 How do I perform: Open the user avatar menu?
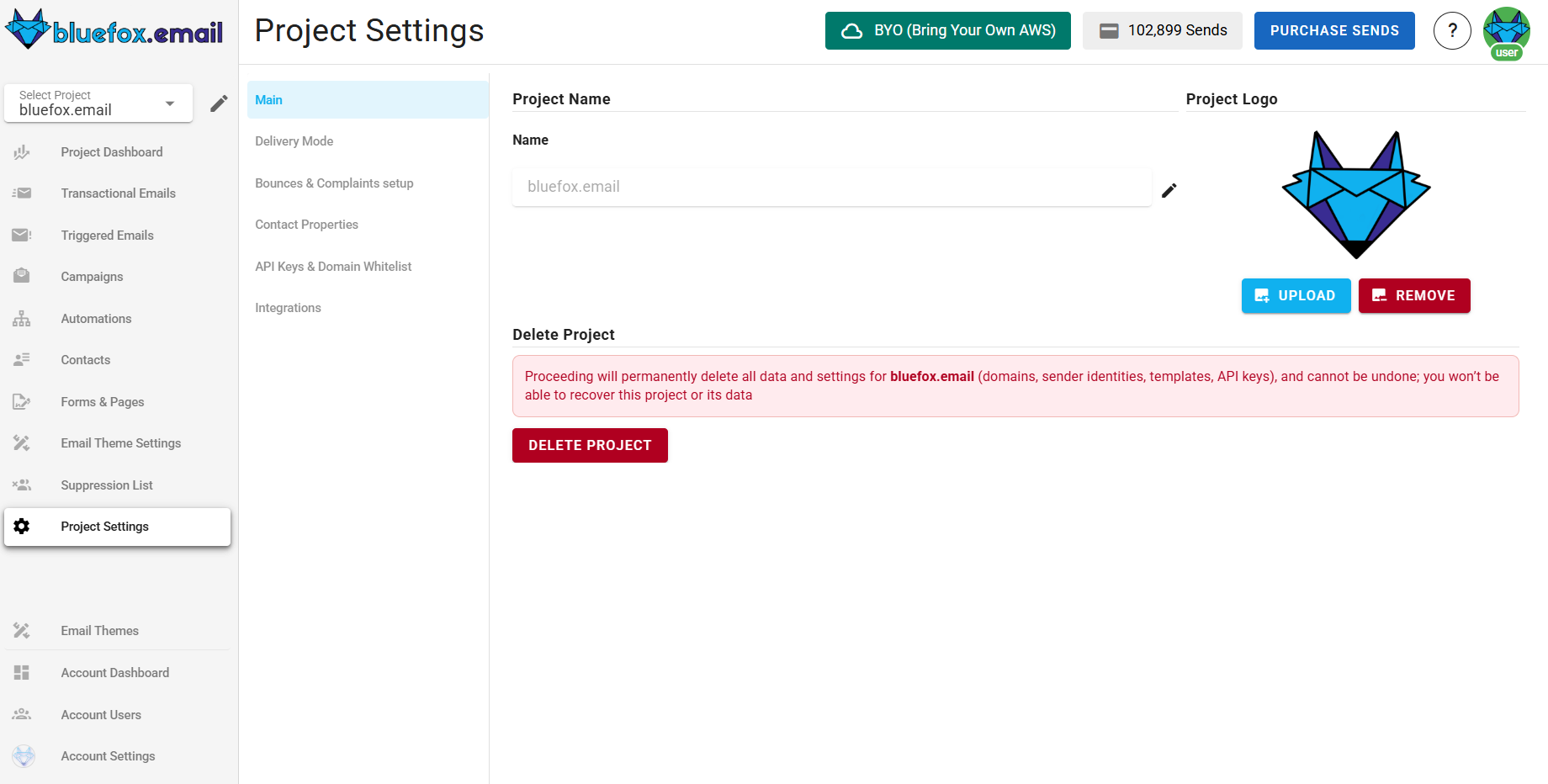click(1506, 30)
